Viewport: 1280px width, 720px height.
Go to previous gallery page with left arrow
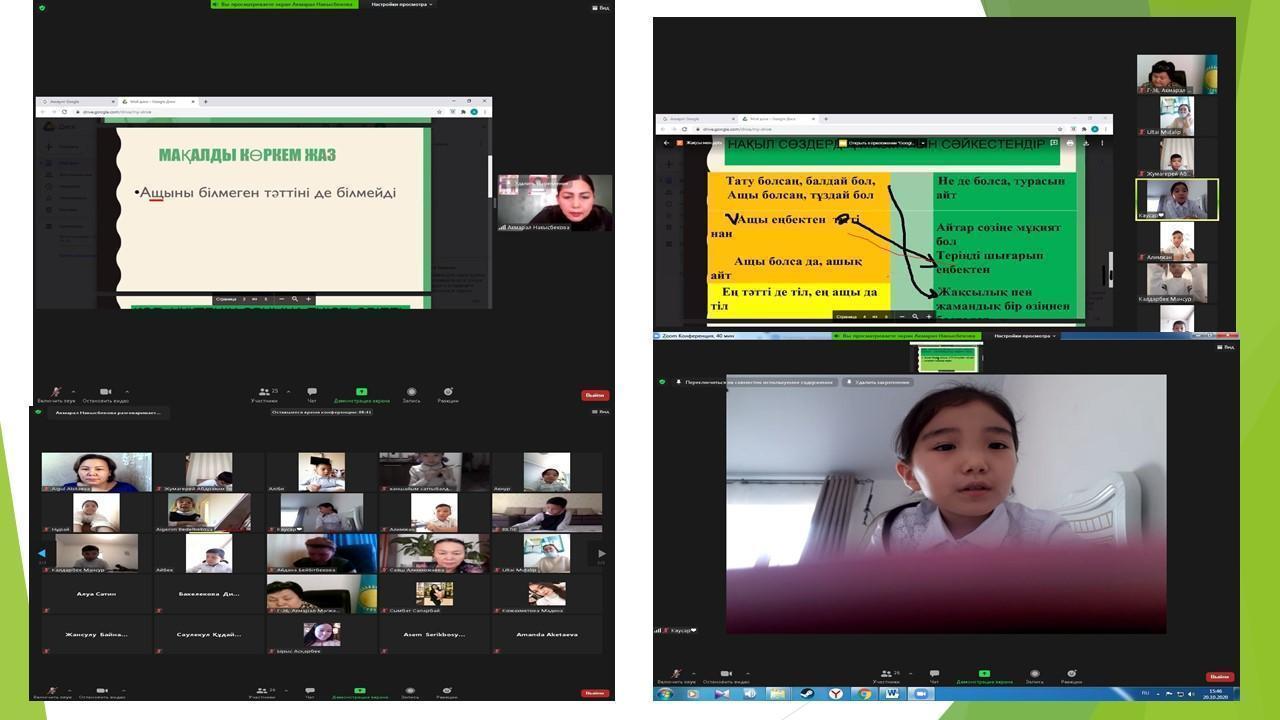tap(42, 553)
